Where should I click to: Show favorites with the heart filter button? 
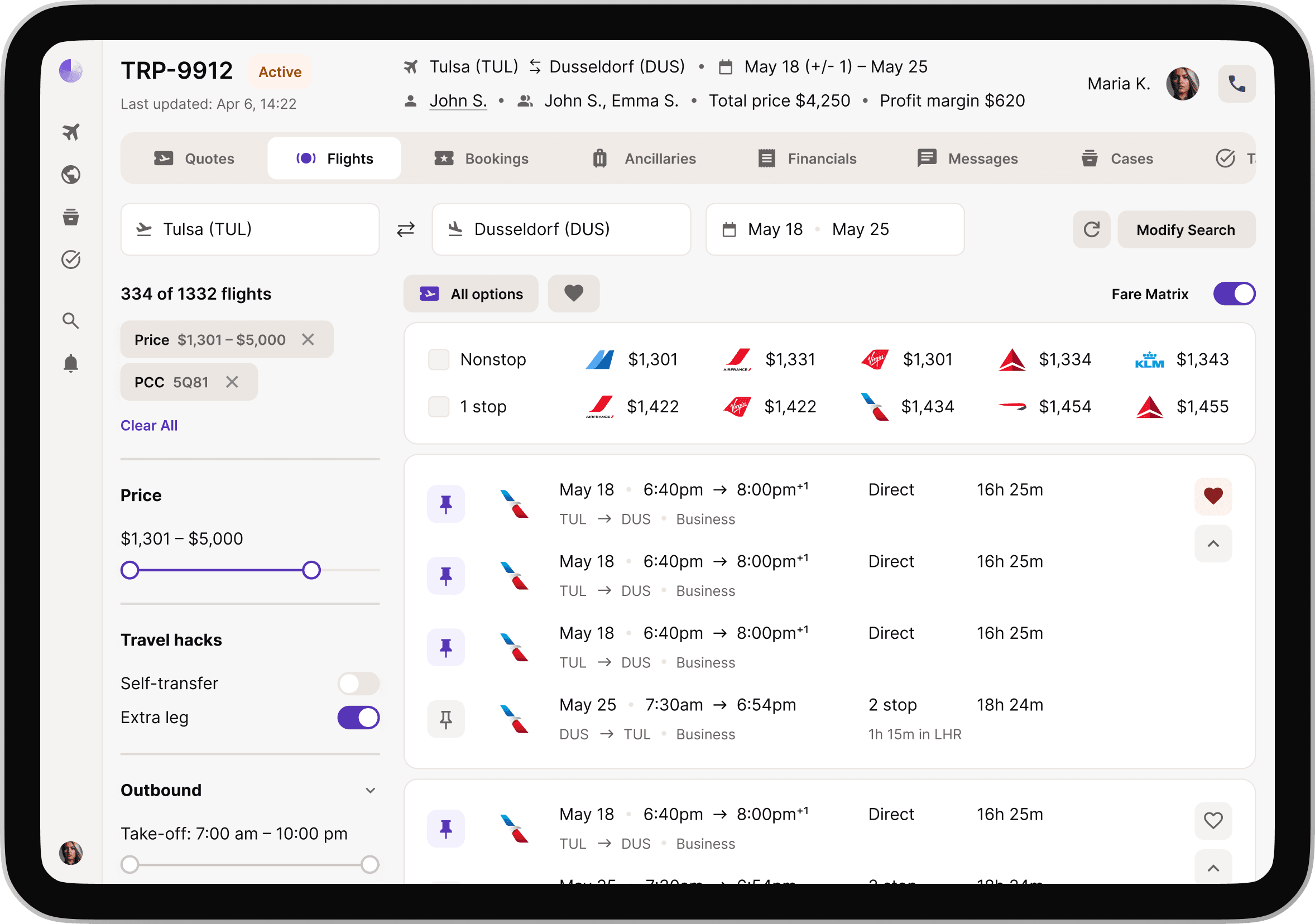pos(573,293)
